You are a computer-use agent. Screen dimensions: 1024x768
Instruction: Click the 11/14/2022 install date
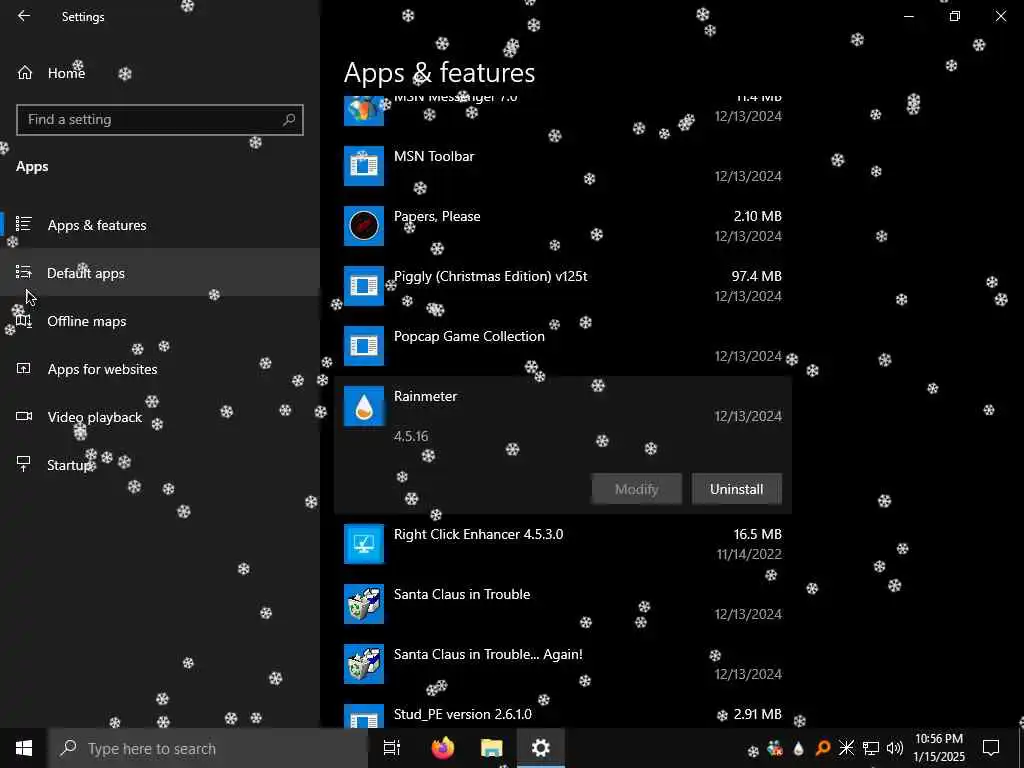pyautogui.click(x=749, y=554)
